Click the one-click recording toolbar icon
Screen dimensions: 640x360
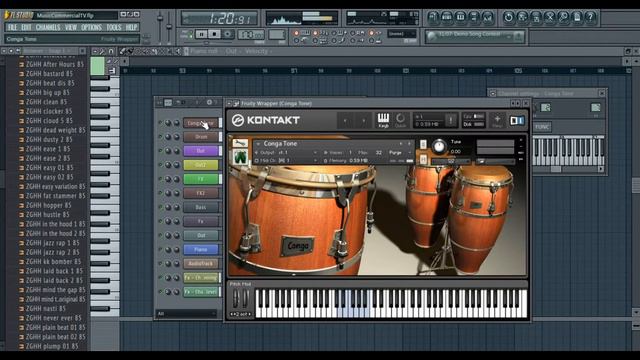click(x=563, y=18)
